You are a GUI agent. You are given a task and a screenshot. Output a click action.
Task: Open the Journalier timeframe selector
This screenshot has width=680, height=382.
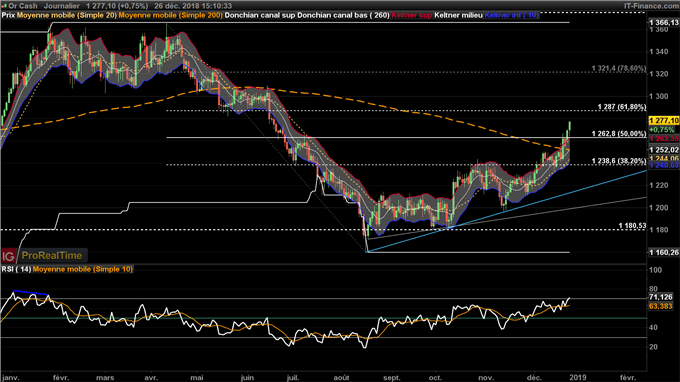pos(62,6)
